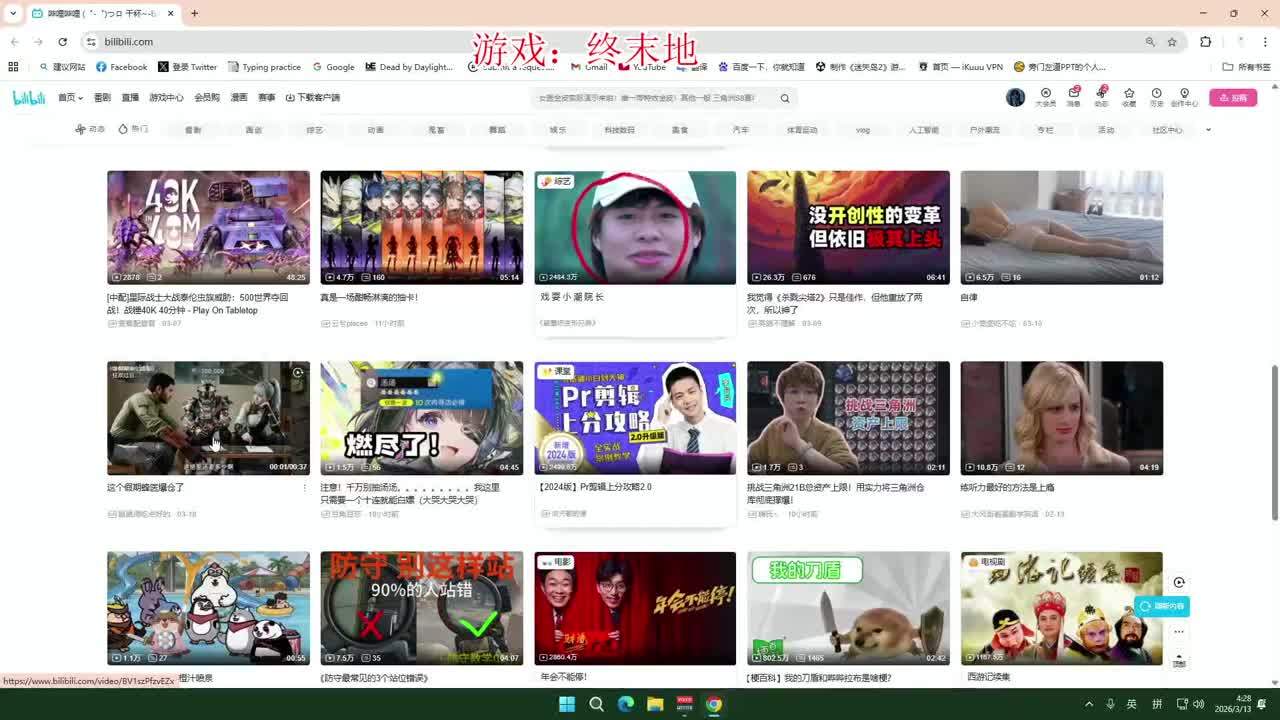Reload the page with the browser refresh icon

62,42
